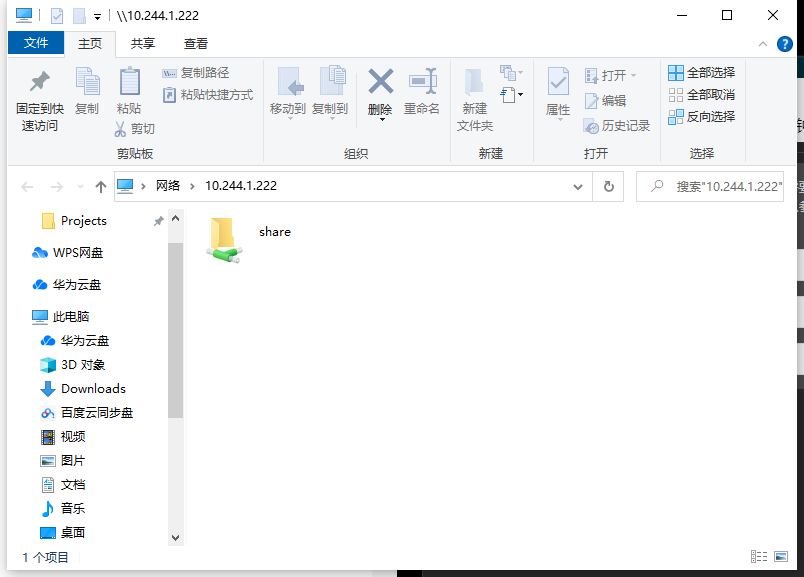
Task: Open the Delete dropdown arrow
Action: (381, 119)
